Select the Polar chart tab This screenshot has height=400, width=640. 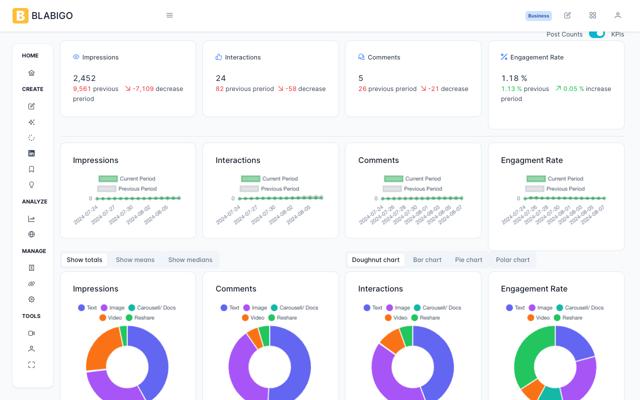click(x=512, y=260)
